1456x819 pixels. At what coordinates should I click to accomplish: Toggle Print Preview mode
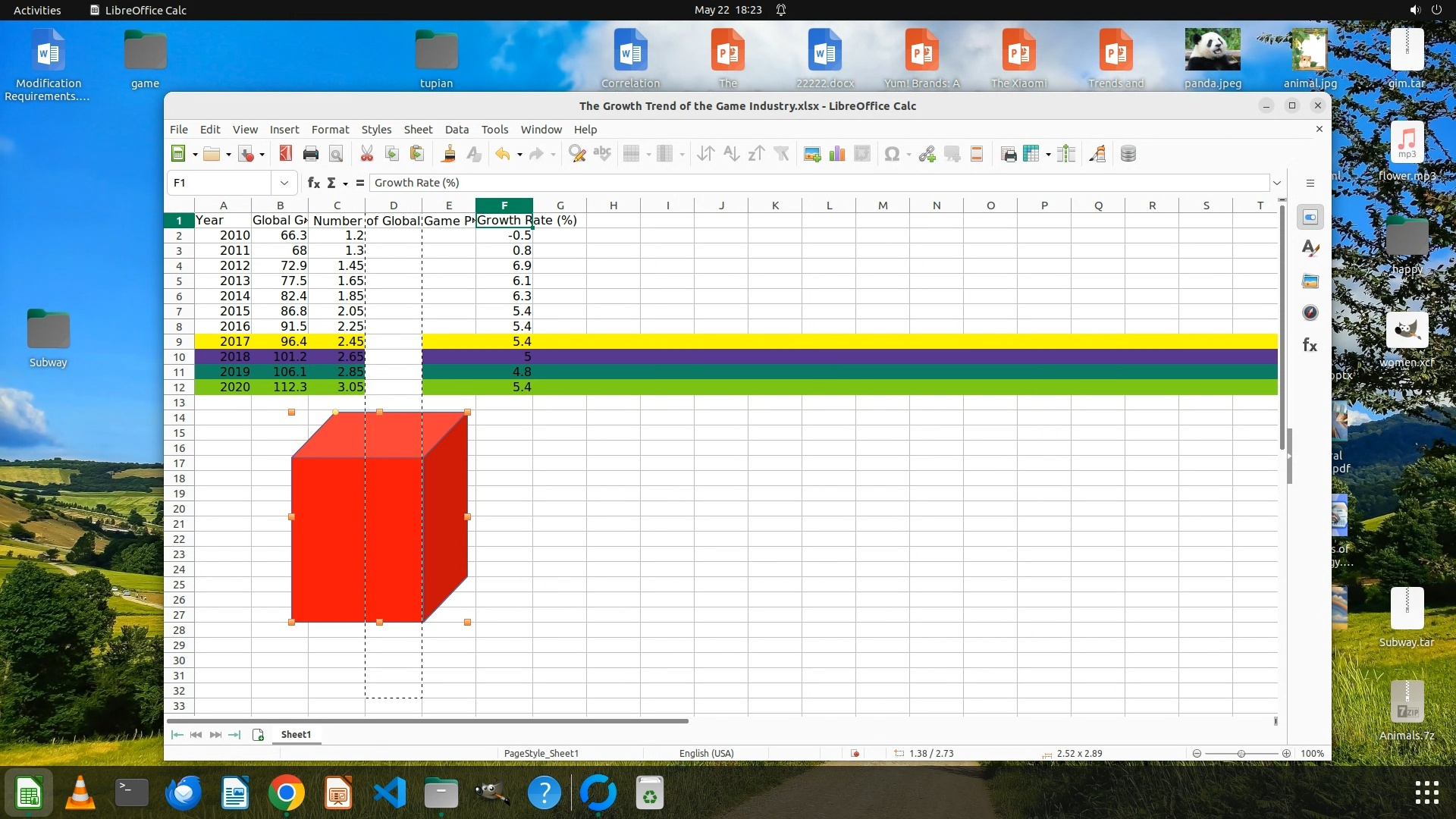point(336,154)
